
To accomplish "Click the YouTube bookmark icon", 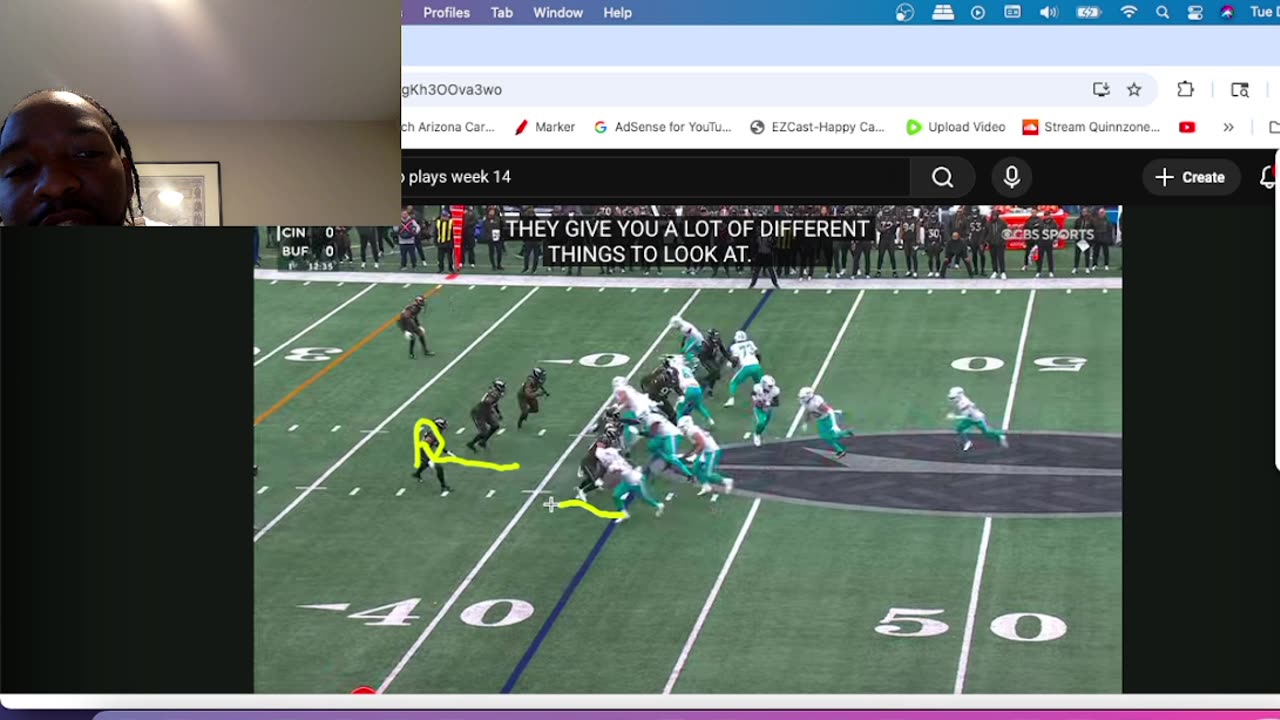I will point(1187,127).
